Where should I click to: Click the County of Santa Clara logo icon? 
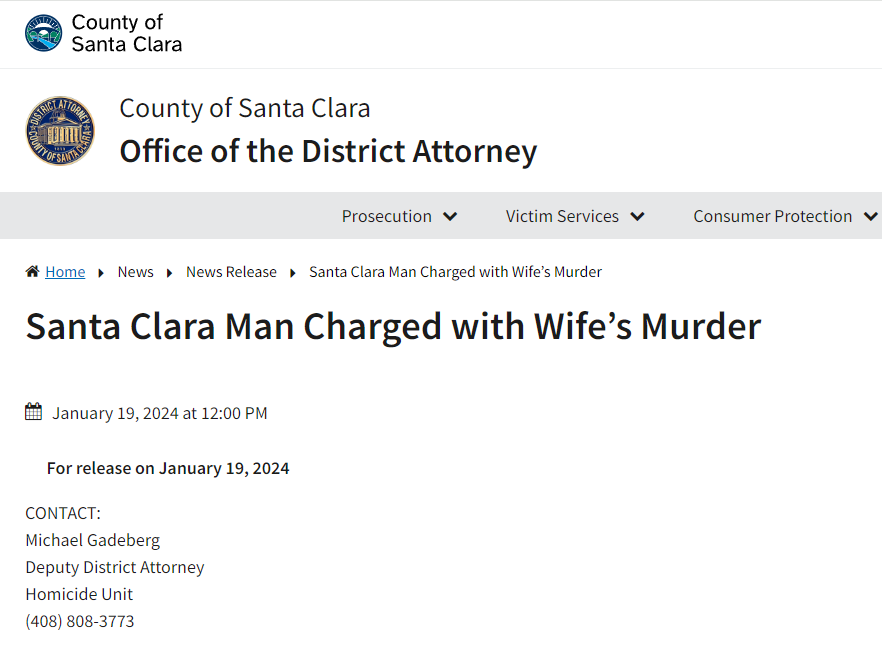coord(43,33)
